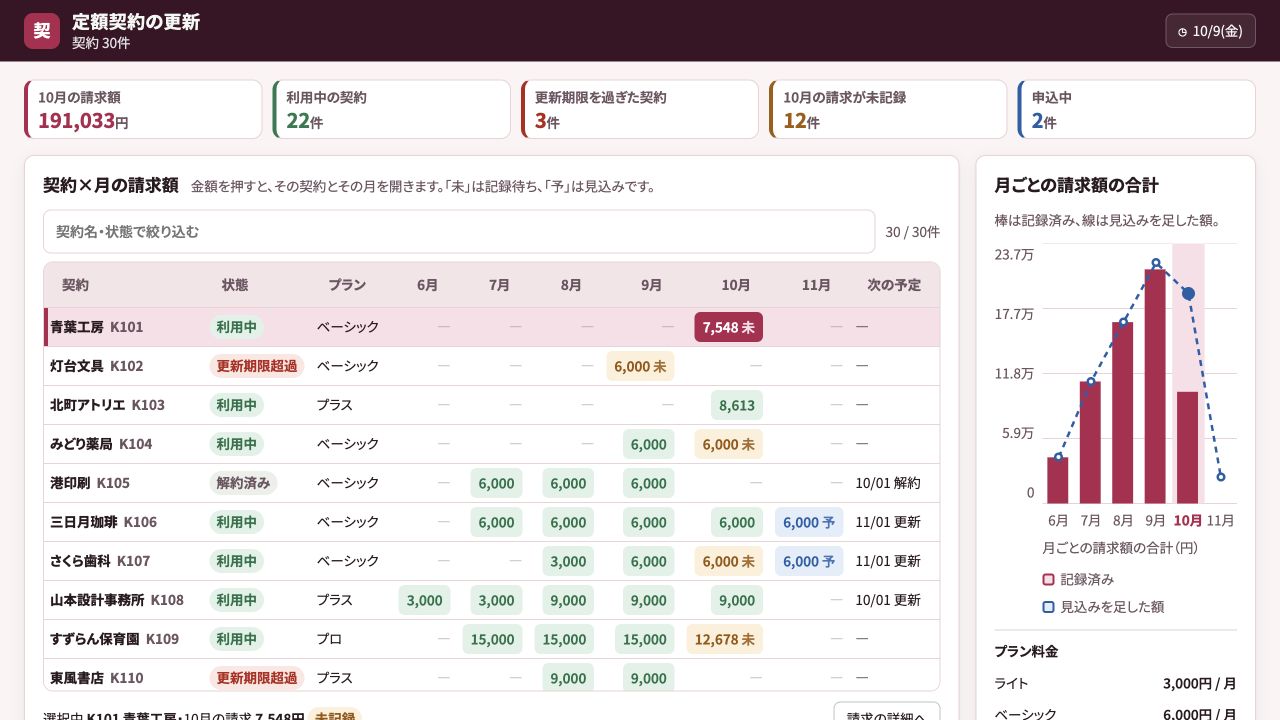Open the 10/9(金) date button
Screen dimensions: 1280x720
point(1210,31)
